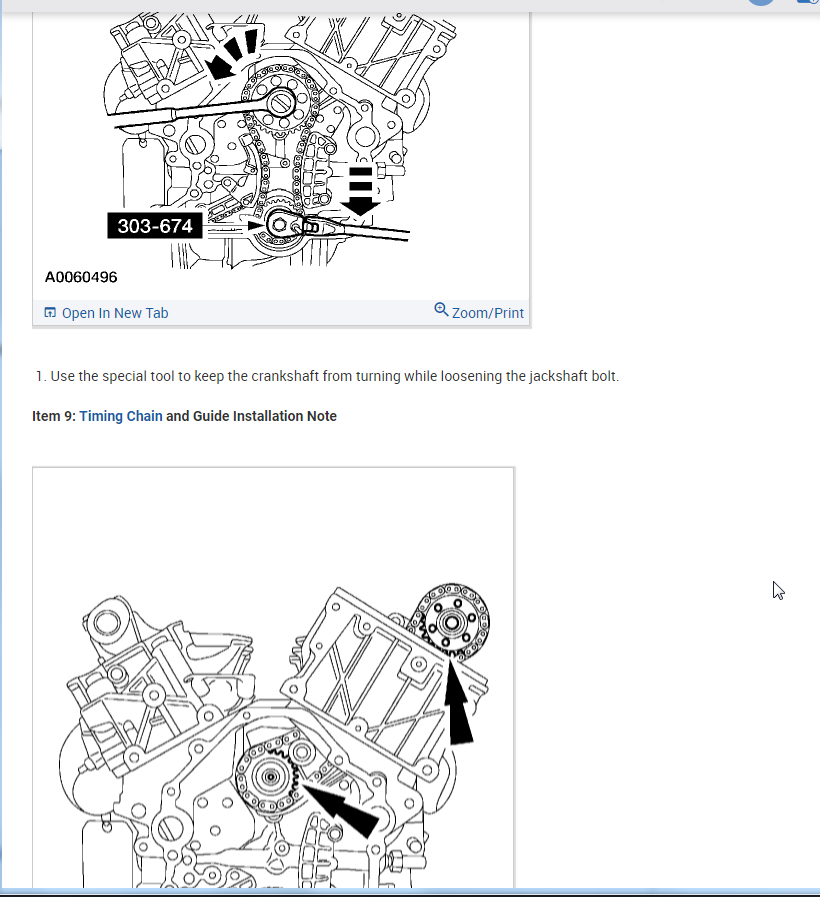Toggle the blue switch in top-right corner

(809, 2)
